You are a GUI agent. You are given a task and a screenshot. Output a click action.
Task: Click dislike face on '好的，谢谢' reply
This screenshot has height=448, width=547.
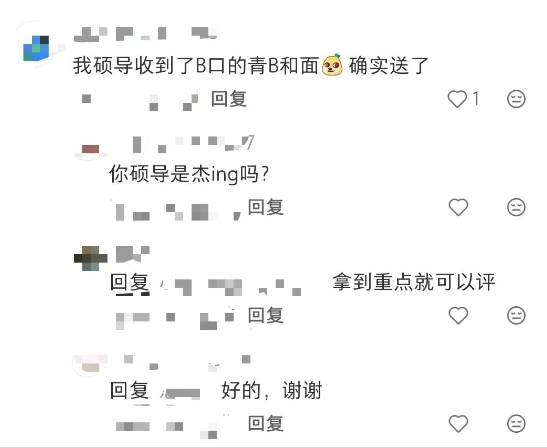(x=516, y=424)
